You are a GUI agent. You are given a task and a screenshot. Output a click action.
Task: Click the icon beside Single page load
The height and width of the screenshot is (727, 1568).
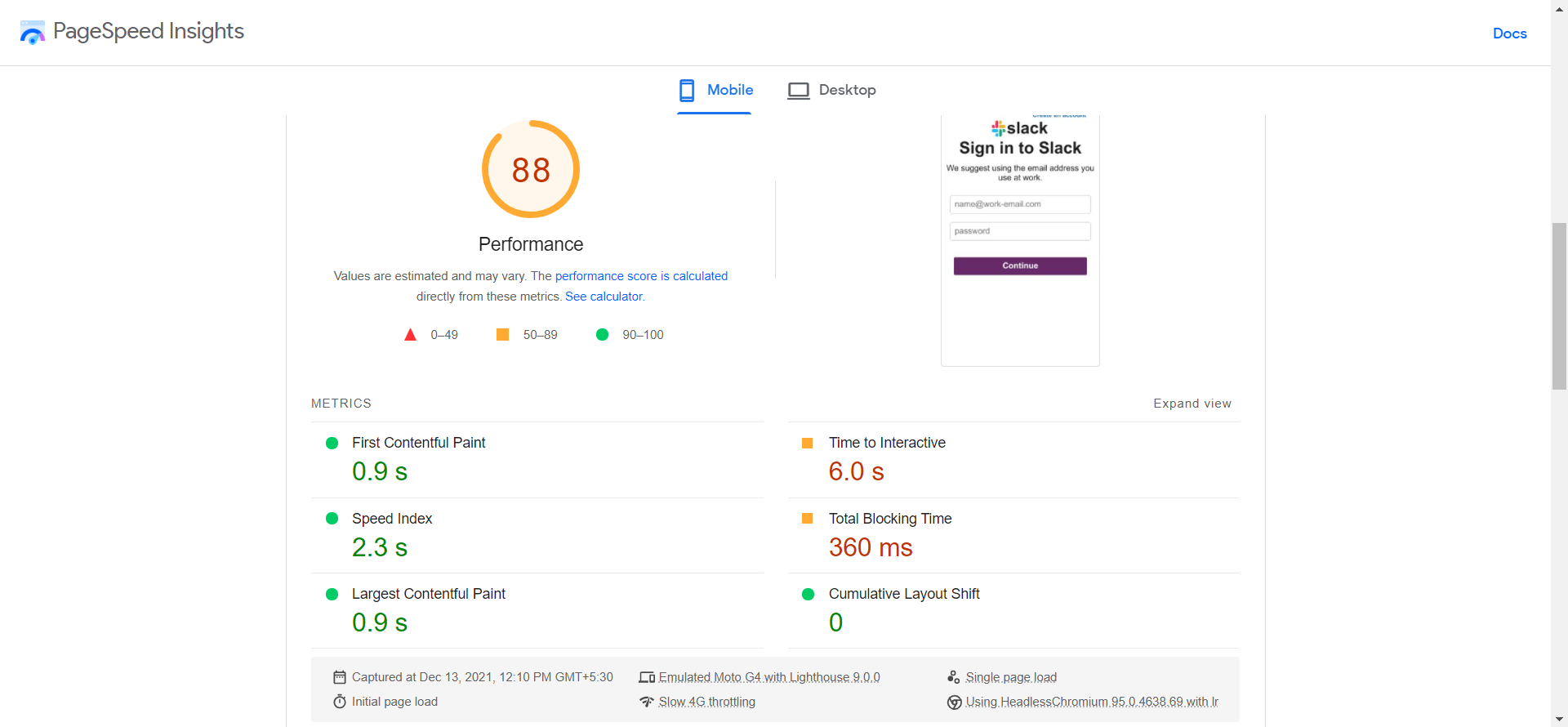point(954,677)
